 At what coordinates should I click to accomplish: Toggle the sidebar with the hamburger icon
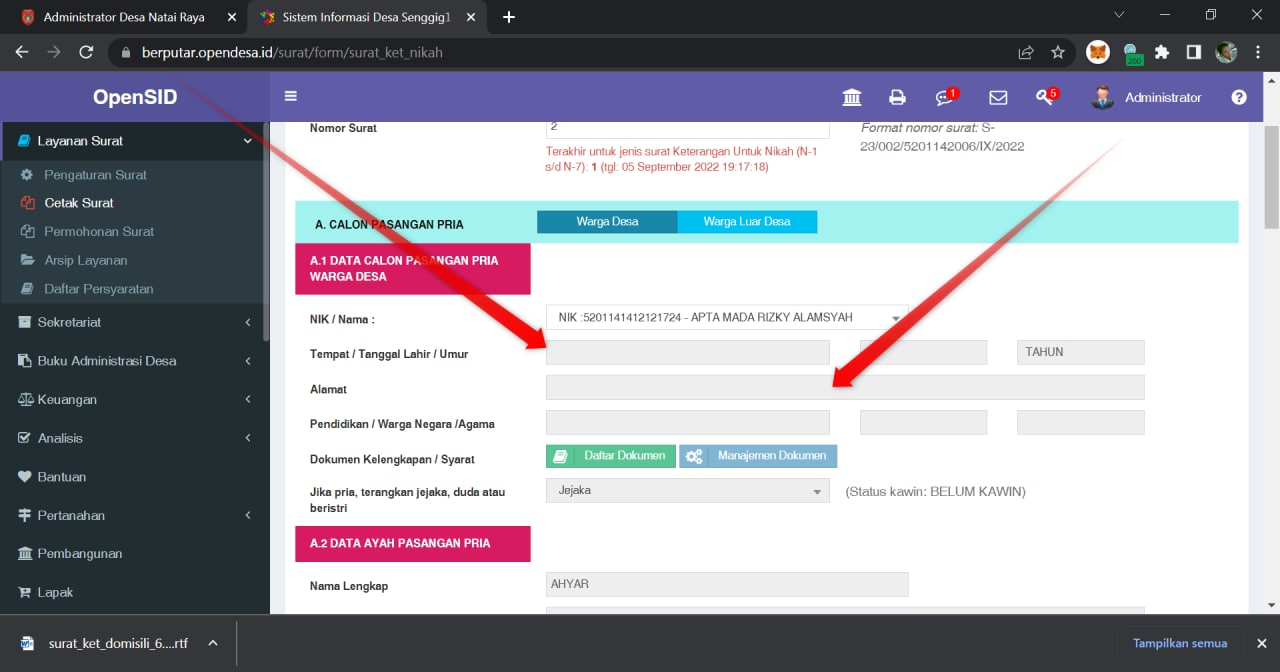[290, 97]
